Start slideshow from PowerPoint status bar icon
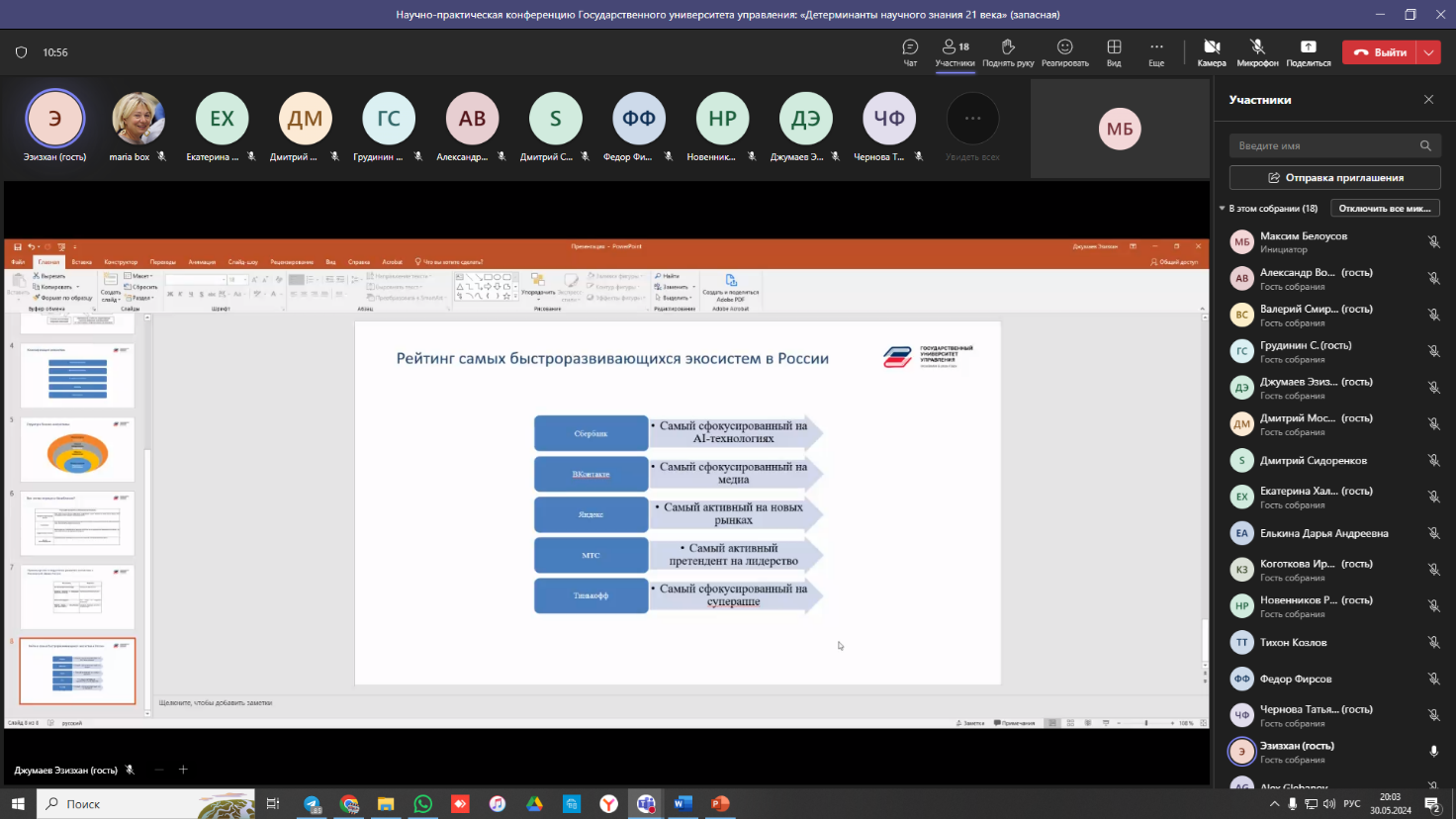 pos(1105,723)
